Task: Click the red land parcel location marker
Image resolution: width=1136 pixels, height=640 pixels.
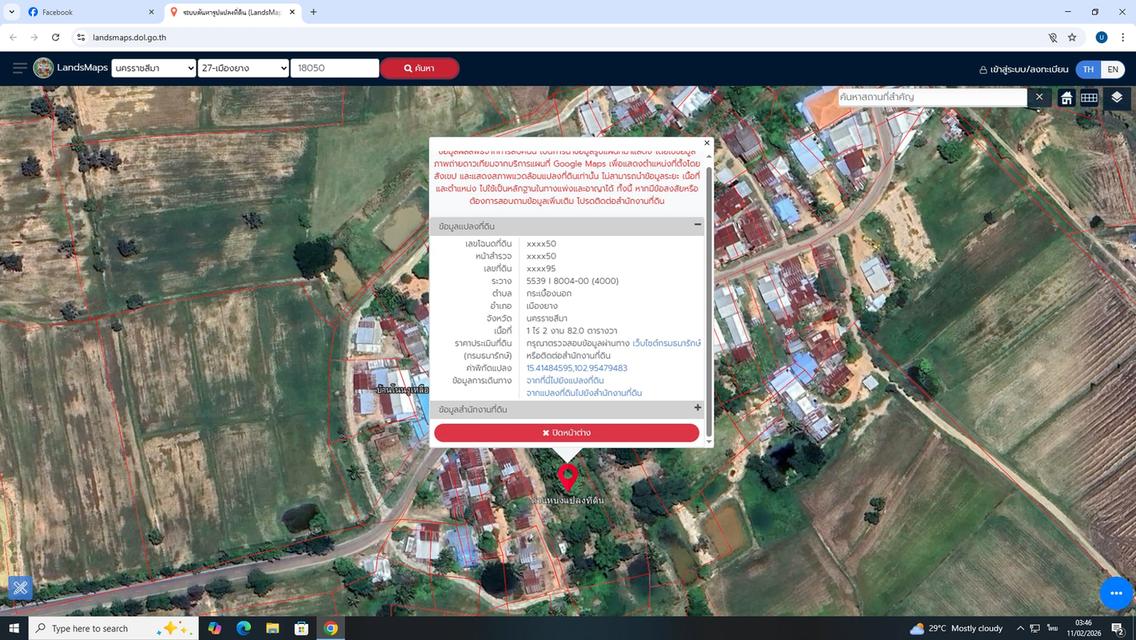Action: [568, 477]
